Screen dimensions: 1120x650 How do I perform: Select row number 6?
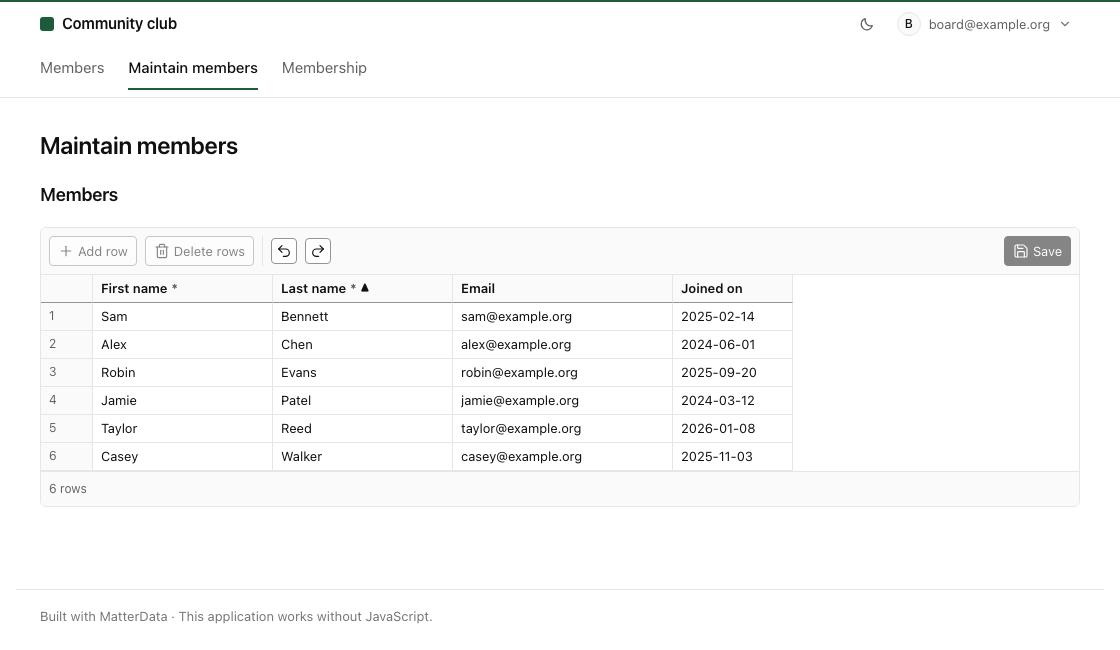click(x=66, y=456)
